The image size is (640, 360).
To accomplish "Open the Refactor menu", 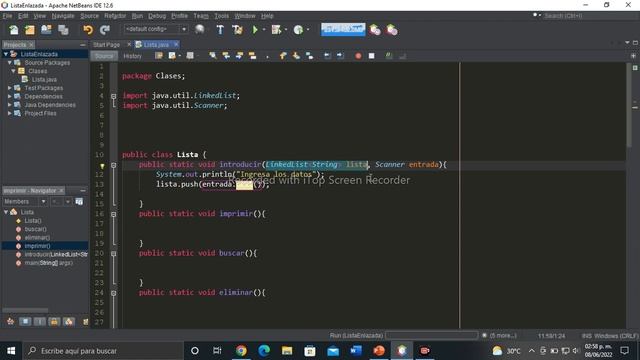I will [x=115, y=16].
